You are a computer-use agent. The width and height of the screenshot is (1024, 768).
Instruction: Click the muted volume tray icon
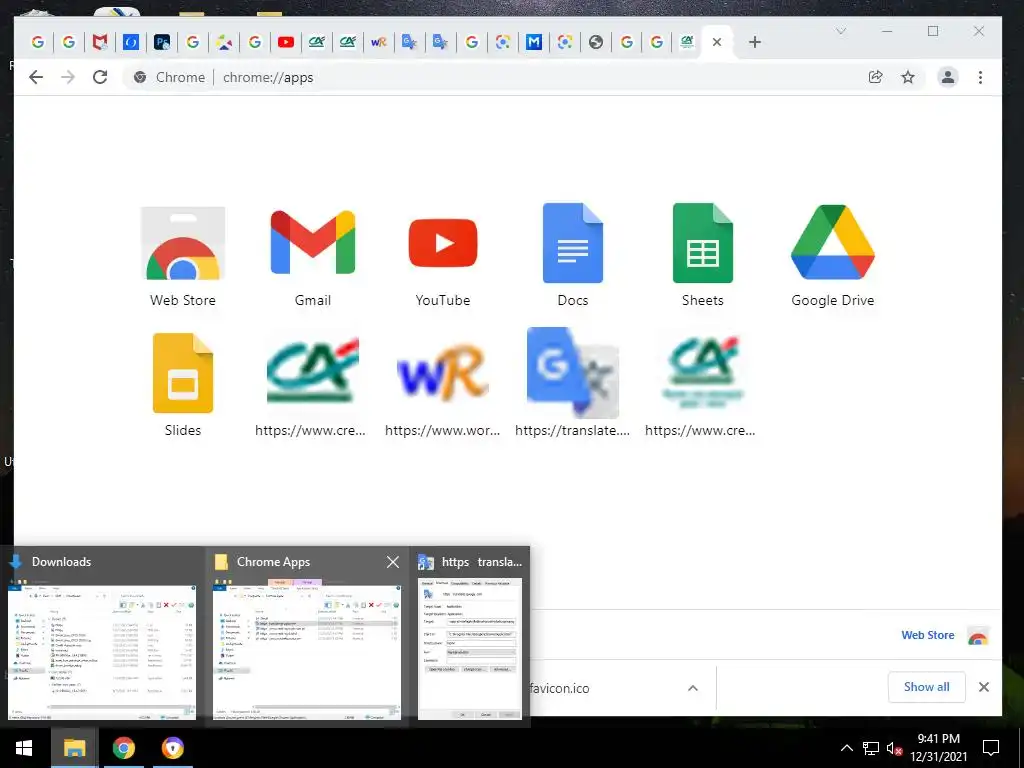(894, 748)
